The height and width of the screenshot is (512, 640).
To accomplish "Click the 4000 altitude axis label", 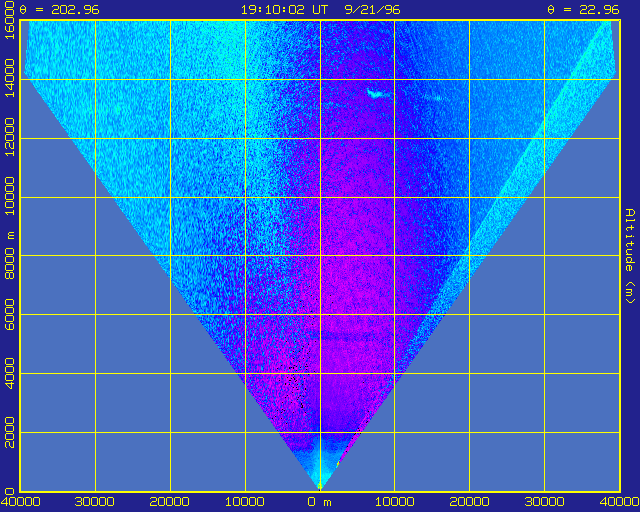I will (9, 373).
